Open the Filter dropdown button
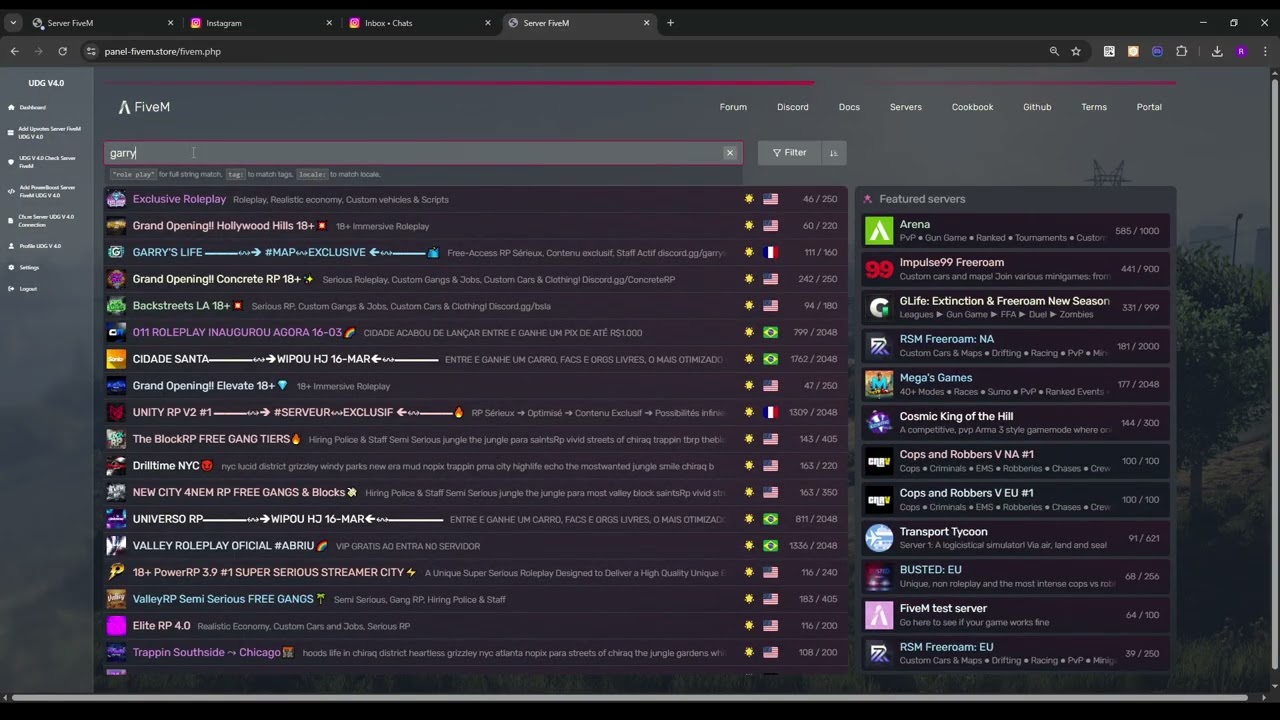The image size is (1280, 720). (x=790, y=153)
